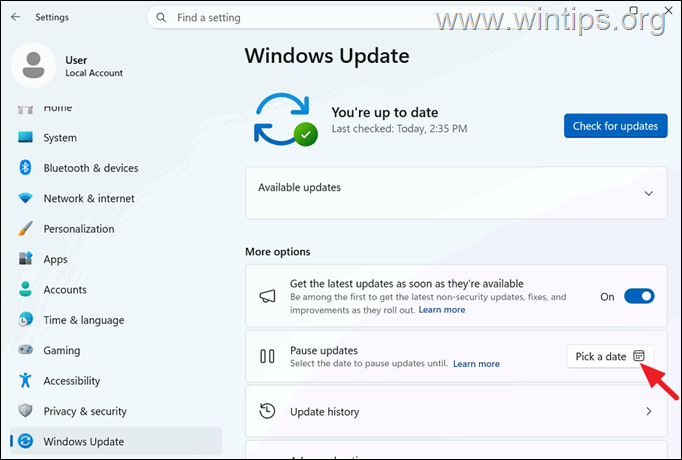Click the Available updates card title
This screenshot has width=682, height=460.
299,187
